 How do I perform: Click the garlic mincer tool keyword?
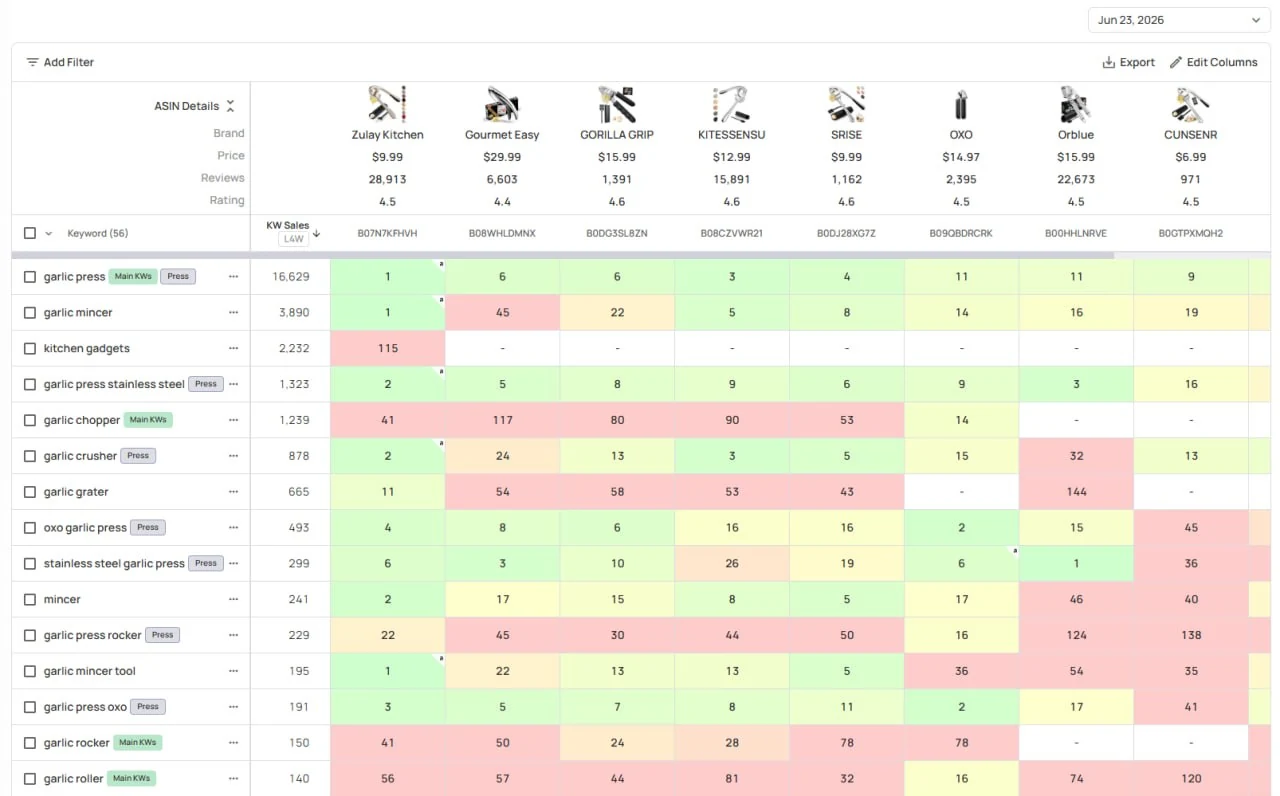click(x=89, y=671)
